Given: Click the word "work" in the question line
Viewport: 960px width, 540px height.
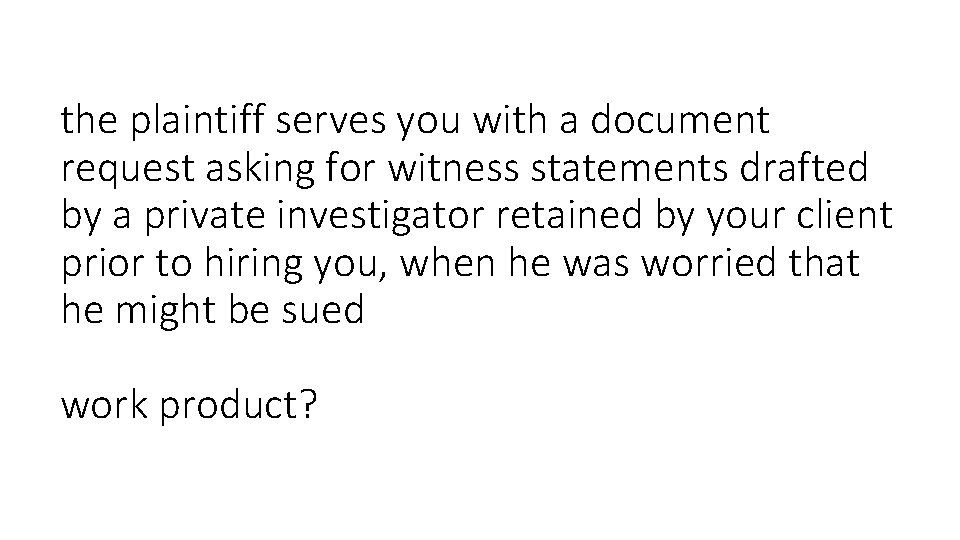Looking at the screenshot, I should [105, 405].
